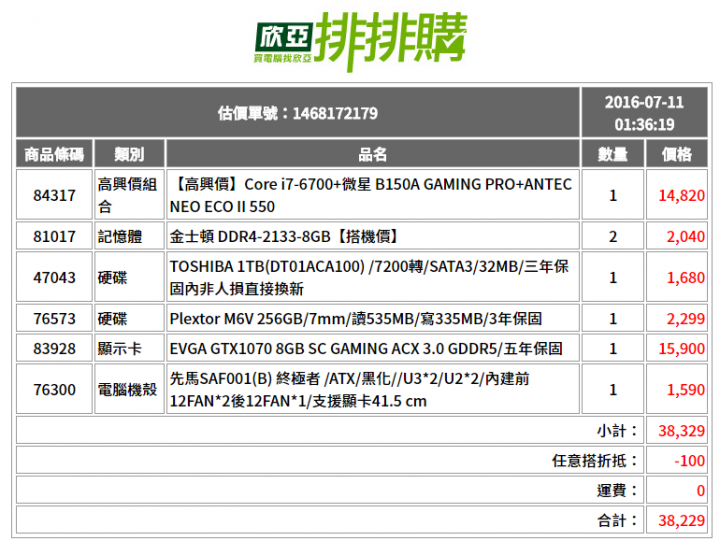Viewport: 720px width, 541px height.
Task: Select category 電腦機殼
Action: click(x=127, y=389)
